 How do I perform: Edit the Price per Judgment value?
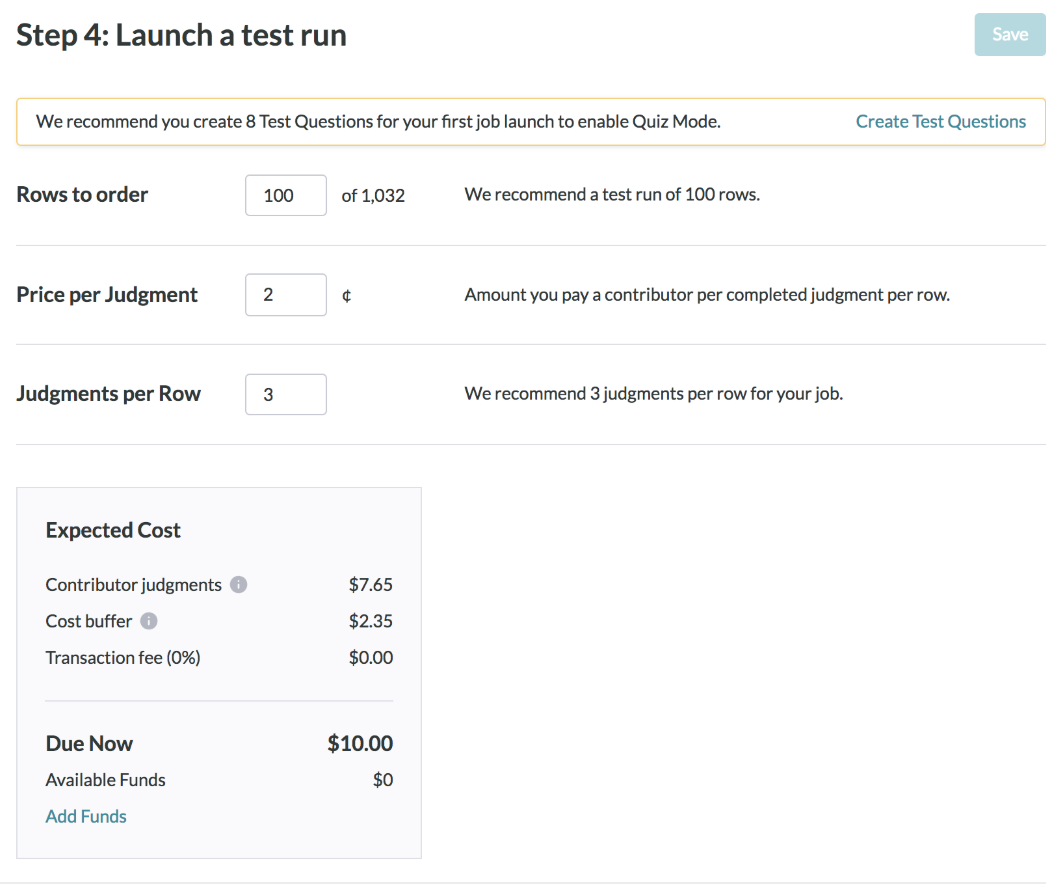[285, 294]
